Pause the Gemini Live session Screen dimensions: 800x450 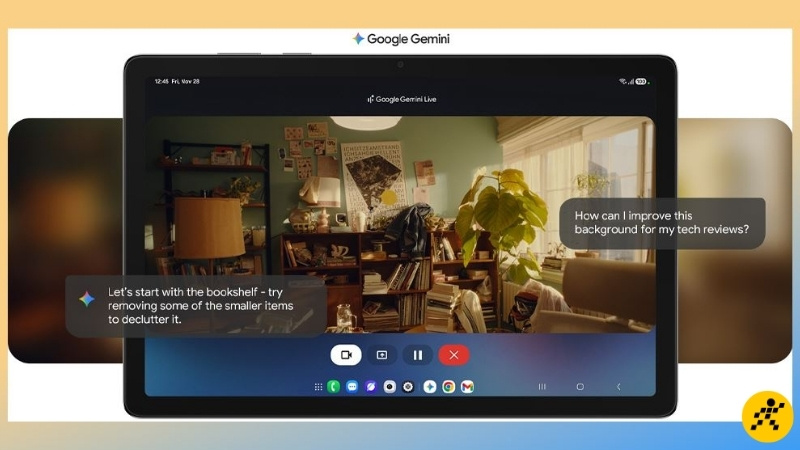click(417, 355)
